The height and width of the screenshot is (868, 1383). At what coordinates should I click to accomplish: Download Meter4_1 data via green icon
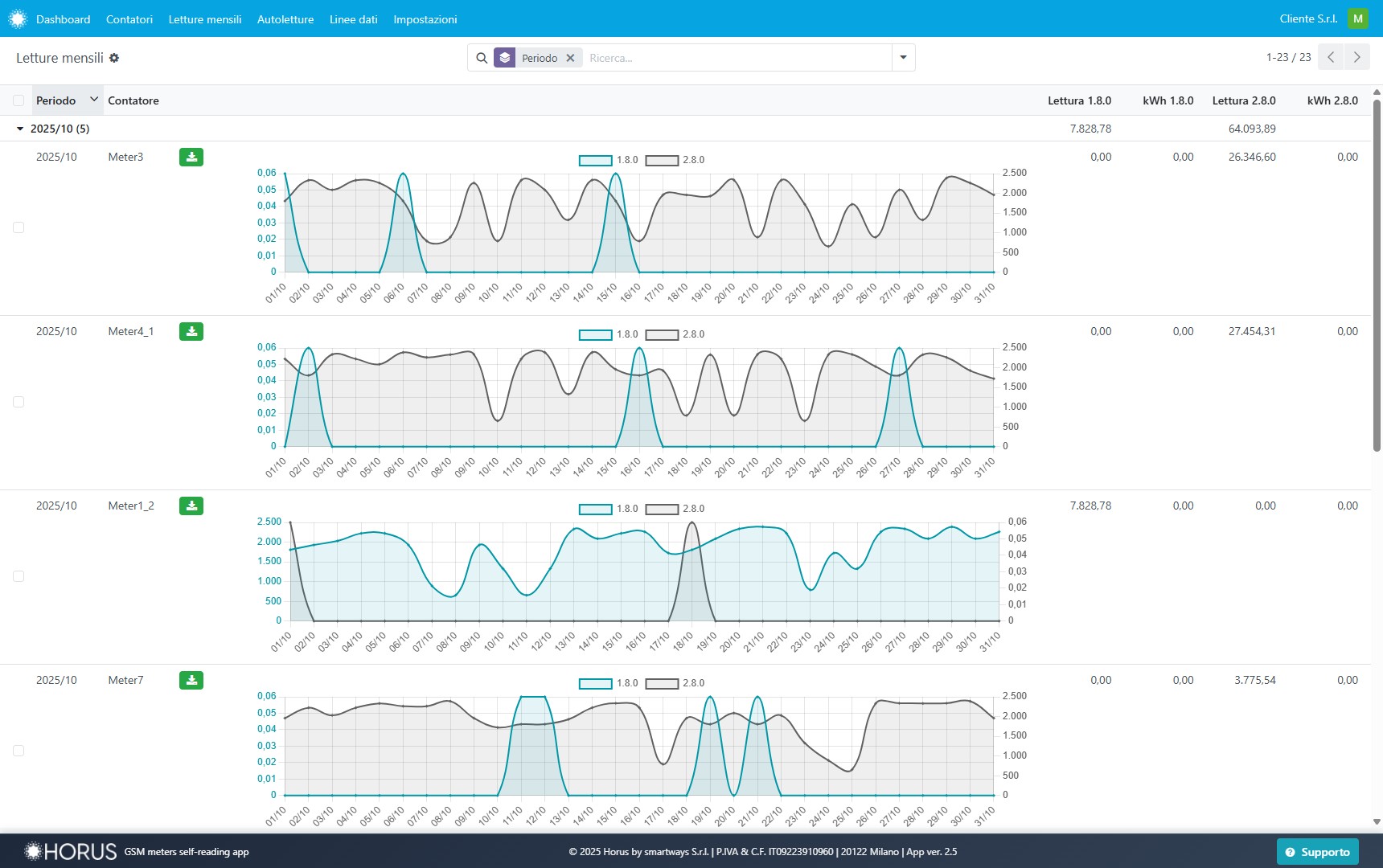pos(191,331)
